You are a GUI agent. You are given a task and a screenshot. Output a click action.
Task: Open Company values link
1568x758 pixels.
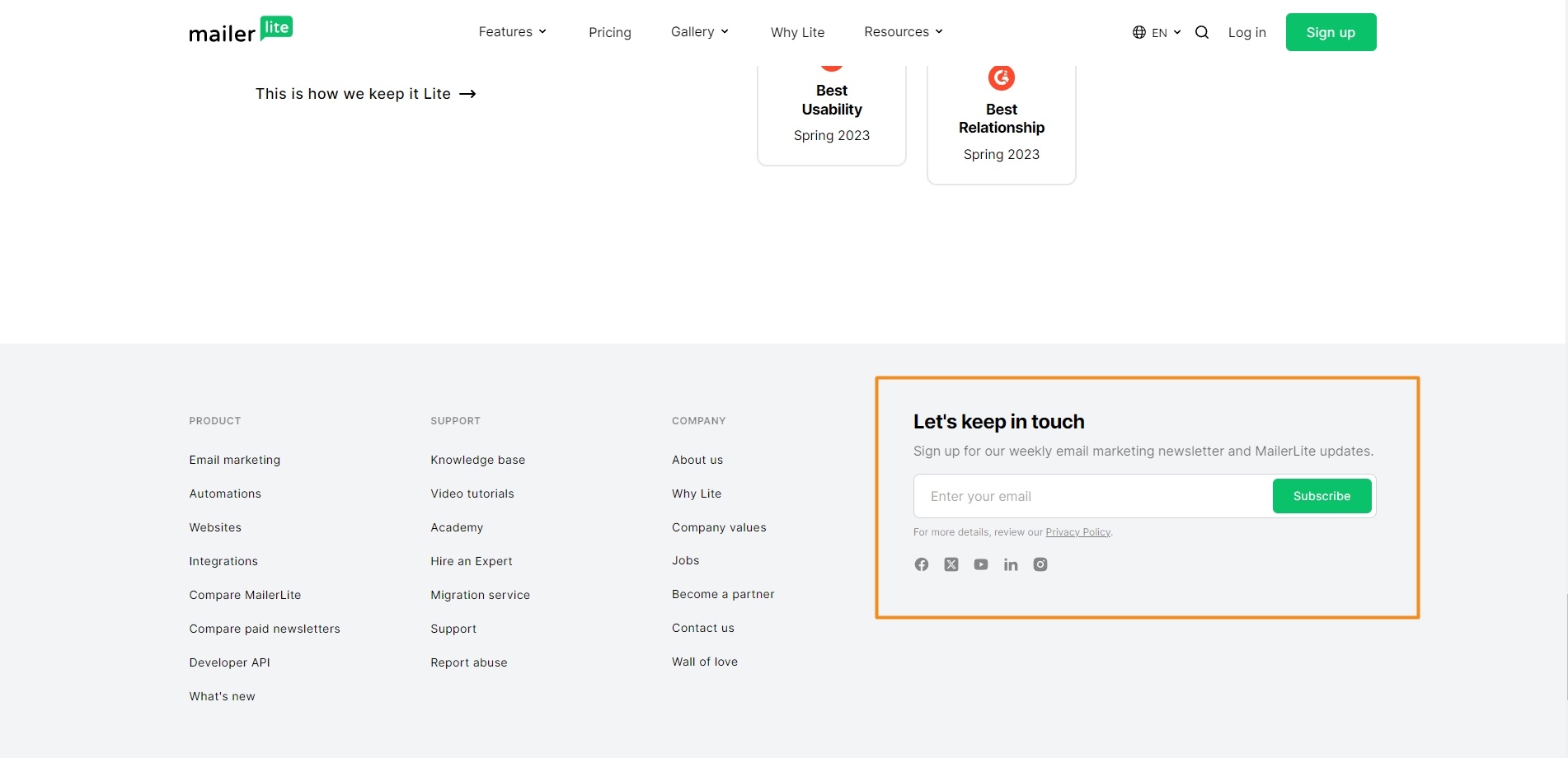(x=719, y=527)
